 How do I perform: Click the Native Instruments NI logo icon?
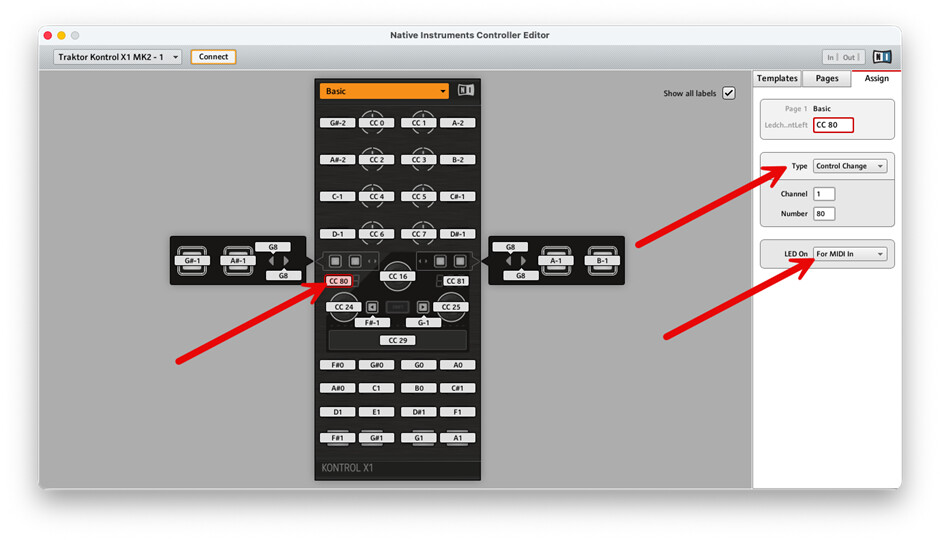[881, 57]
